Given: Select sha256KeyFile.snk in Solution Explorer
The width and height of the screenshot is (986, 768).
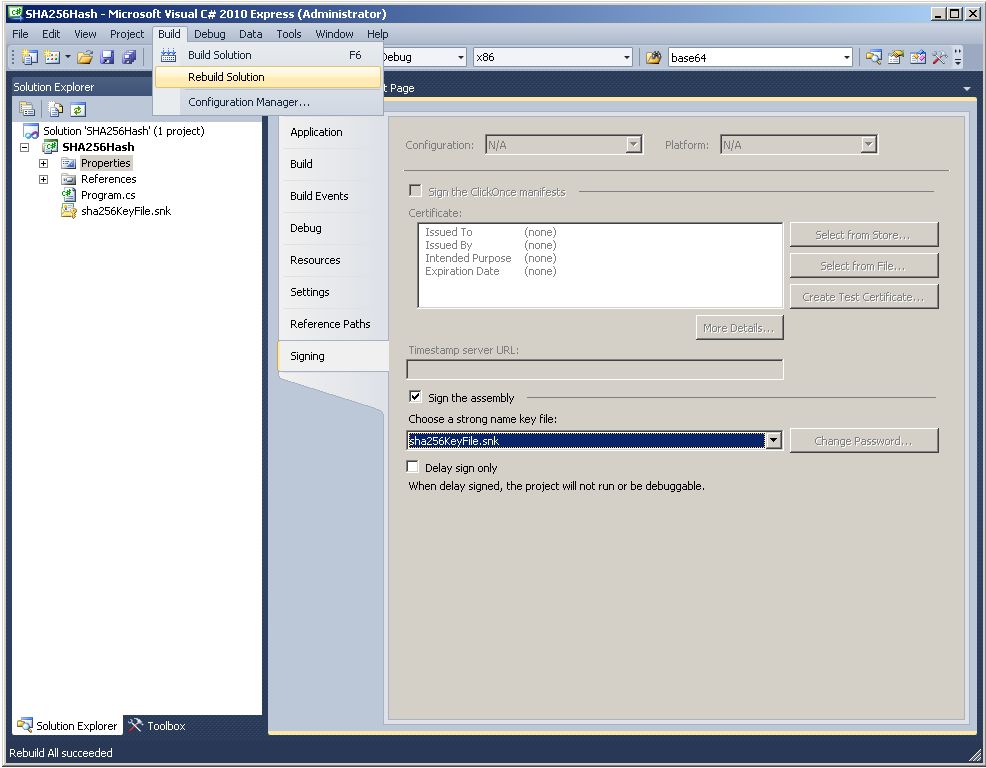Looking at the screenshot, I should pyautogui.click(x=126, y=211).
